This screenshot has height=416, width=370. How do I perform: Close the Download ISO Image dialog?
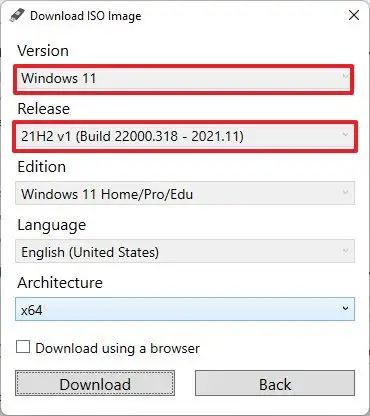(x=354, y=15)
